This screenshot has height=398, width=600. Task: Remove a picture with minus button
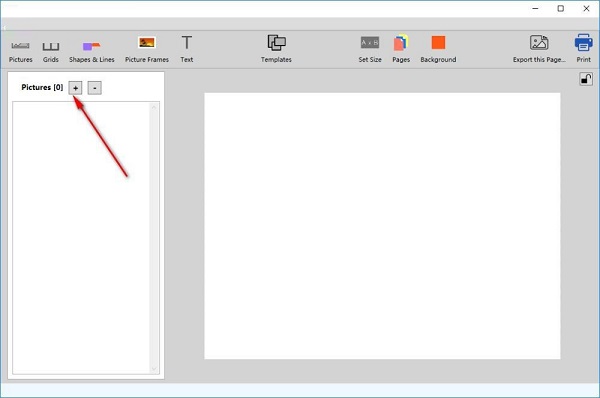(95, 88)
